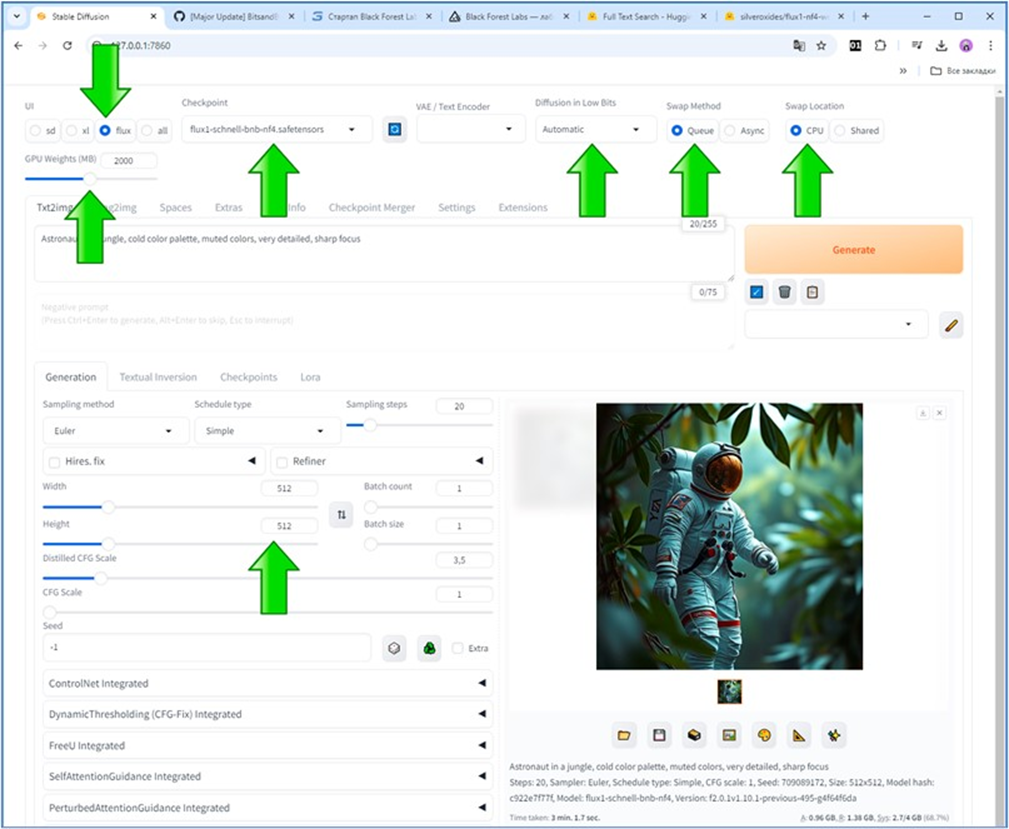The height and width of the screenshot is (829, 1009).
Task: Enable the Hires. fix checkbox
Action: pyautogui.click(x=54, y=462)
